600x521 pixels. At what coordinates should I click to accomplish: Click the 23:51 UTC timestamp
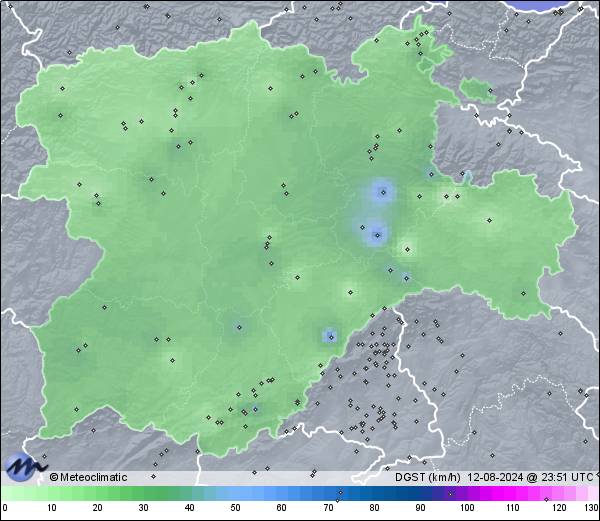tap(567, 477)
